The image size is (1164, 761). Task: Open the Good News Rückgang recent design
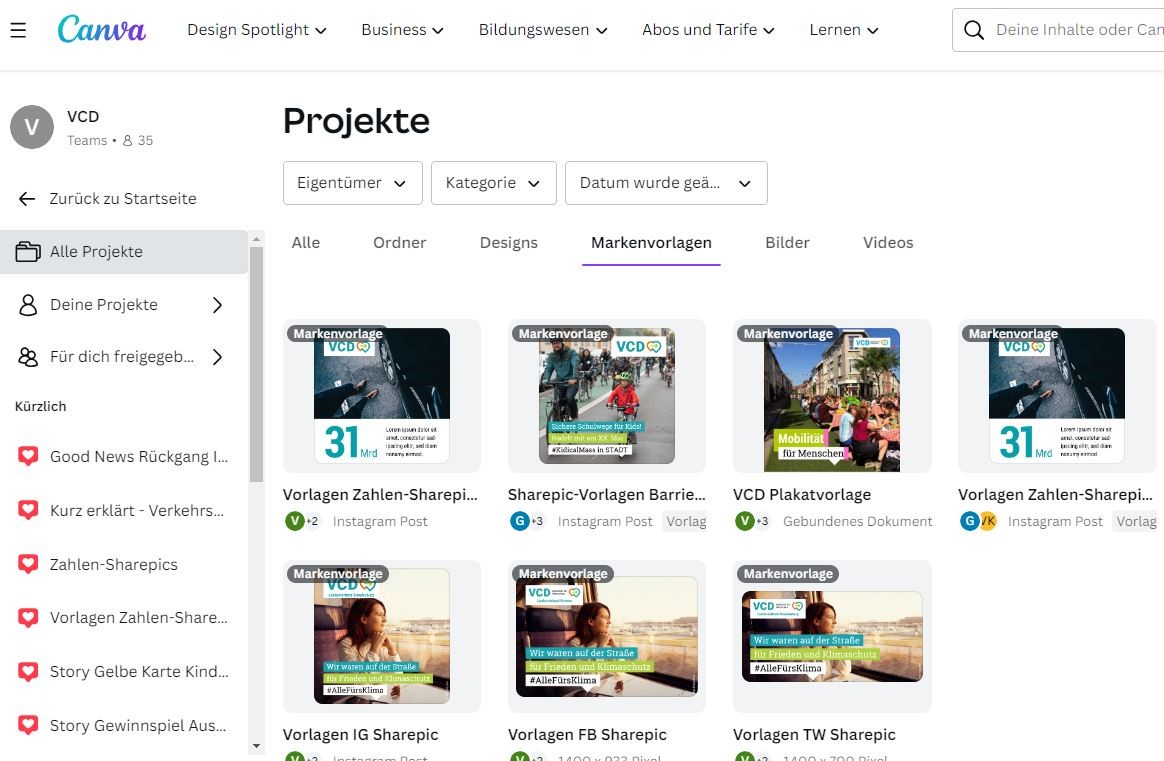[x=138, y=457]
